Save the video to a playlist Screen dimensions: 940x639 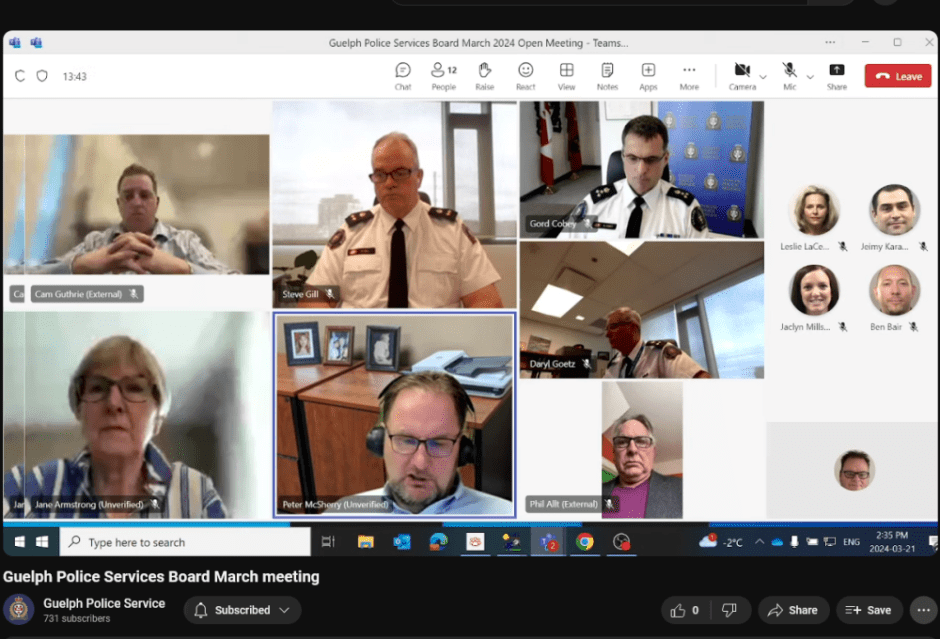pyautogui.click(x=868, y=610)
